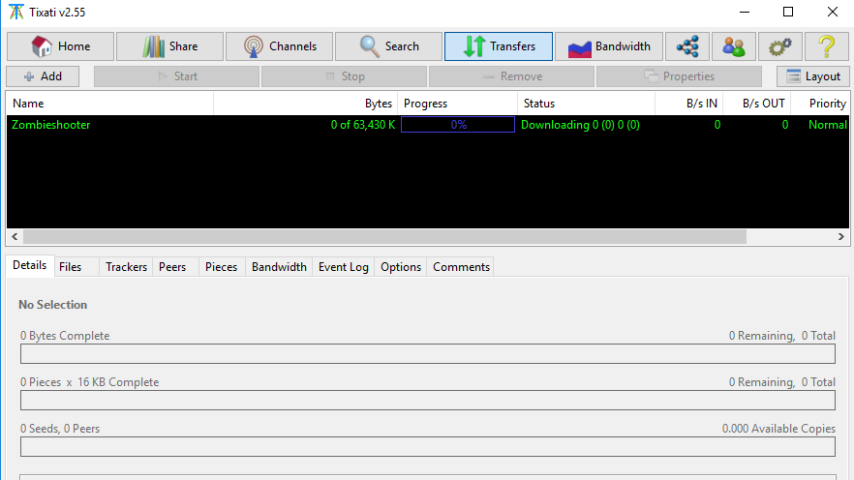Open the Channels section
Screen dimensions: 854x480
click(279, 46)
